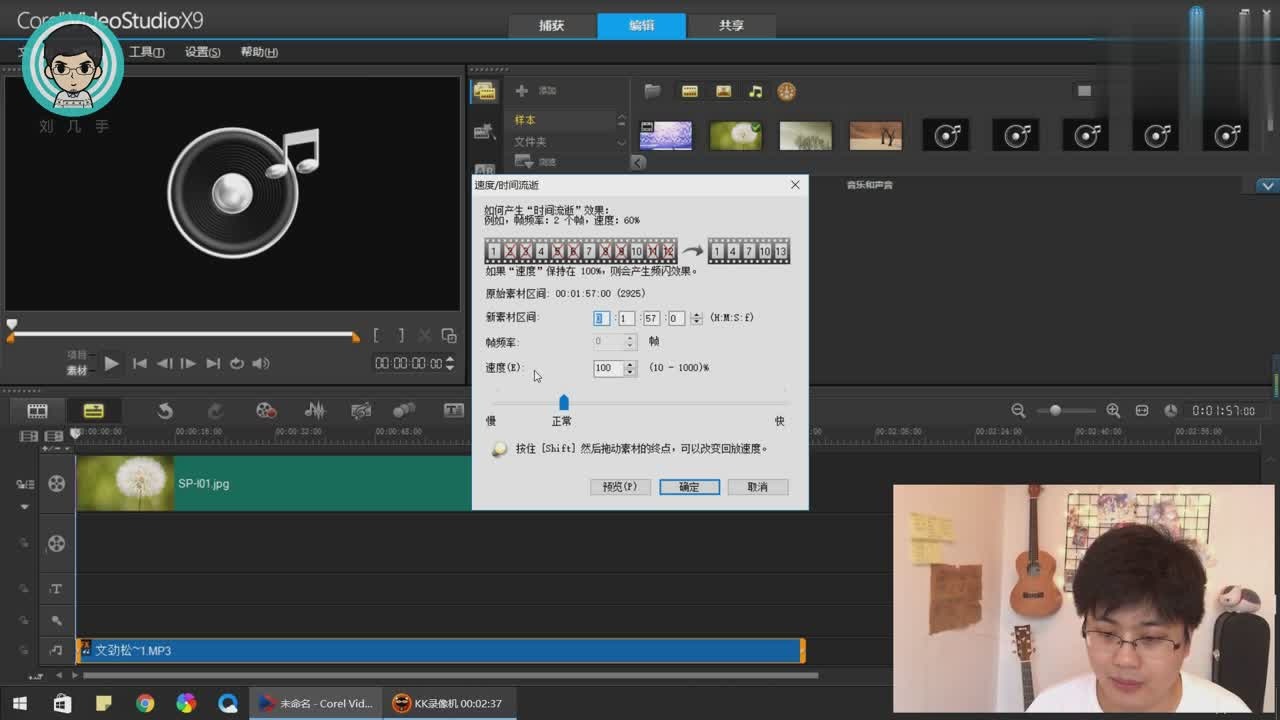
Task: Open the subtitle editor icon
Action: (453, 410)
